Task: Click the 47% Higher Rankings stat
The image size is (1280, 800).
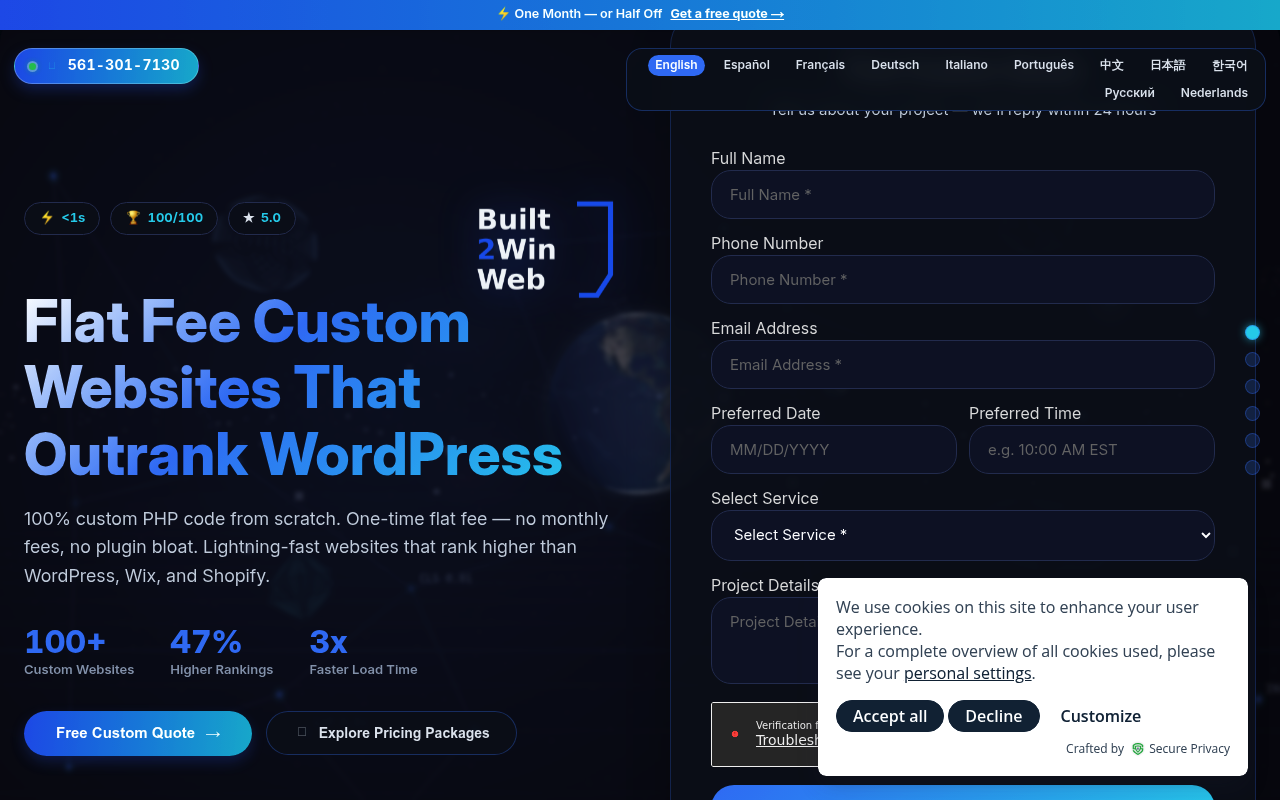Action: [x=221, y=651]
